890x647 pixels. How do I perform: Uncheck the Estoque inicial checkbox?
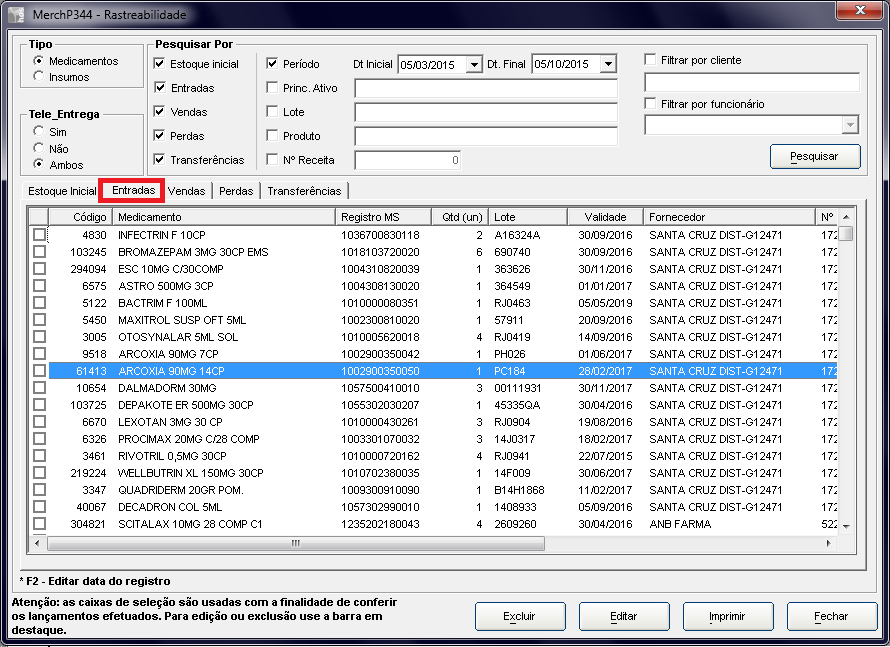pyautogui.click(x=160, y=64)
